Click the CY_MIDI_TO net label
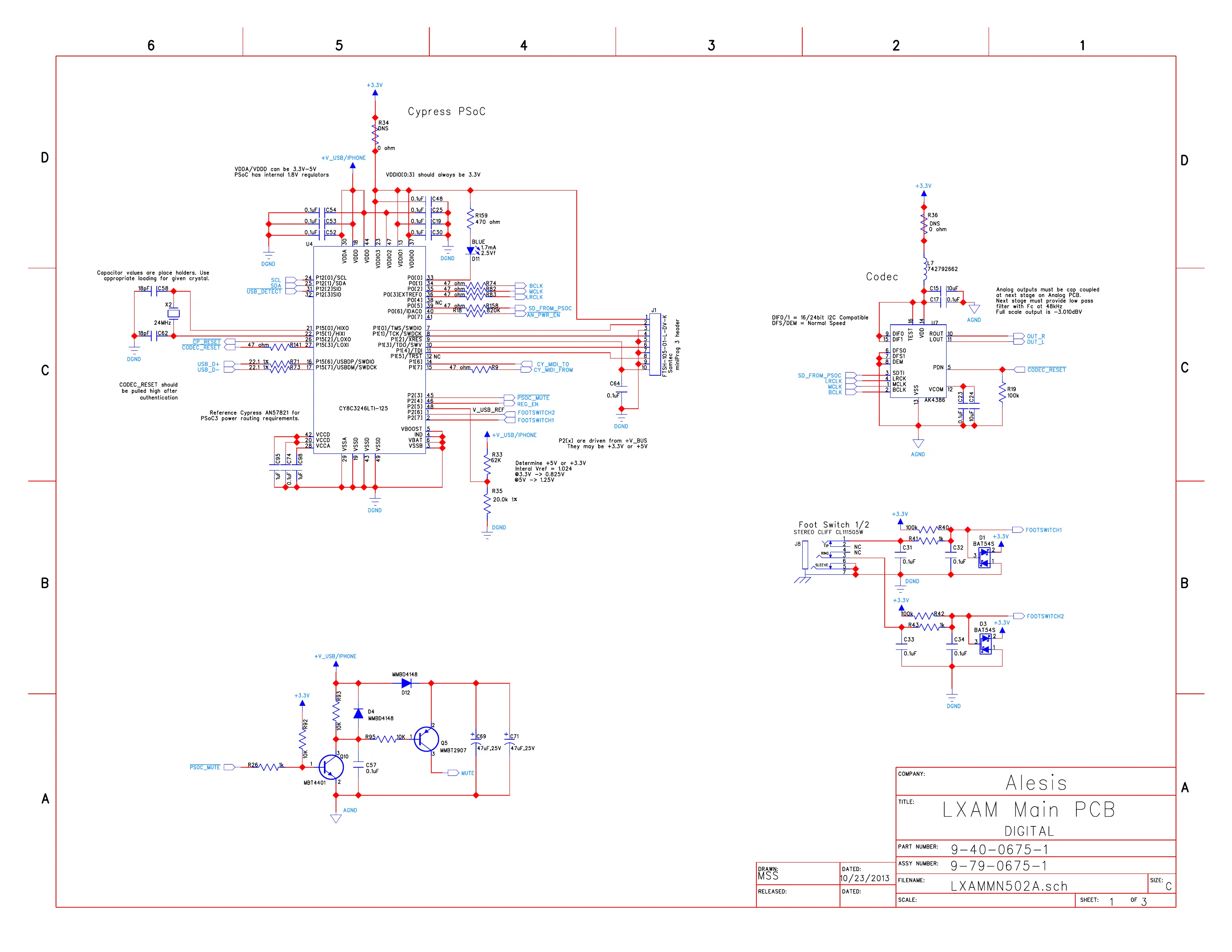The height and width of the screenshot is (952, 1232). tap(553, 364)
